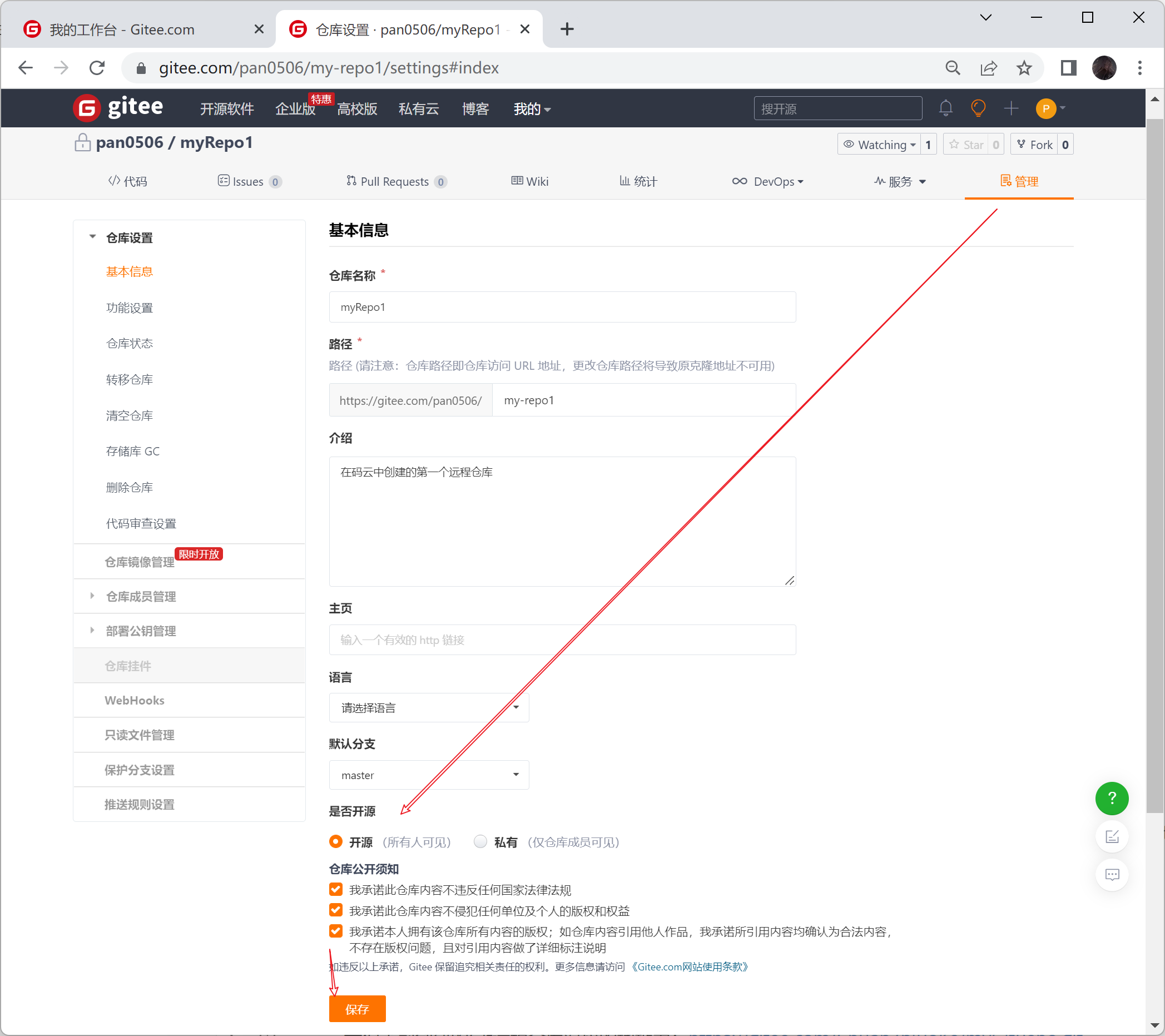Image resolution: width=1165 pixels, height=1036 pixels.
Task: Click the floating edit feedback icon
Action: coord(1112,836)
